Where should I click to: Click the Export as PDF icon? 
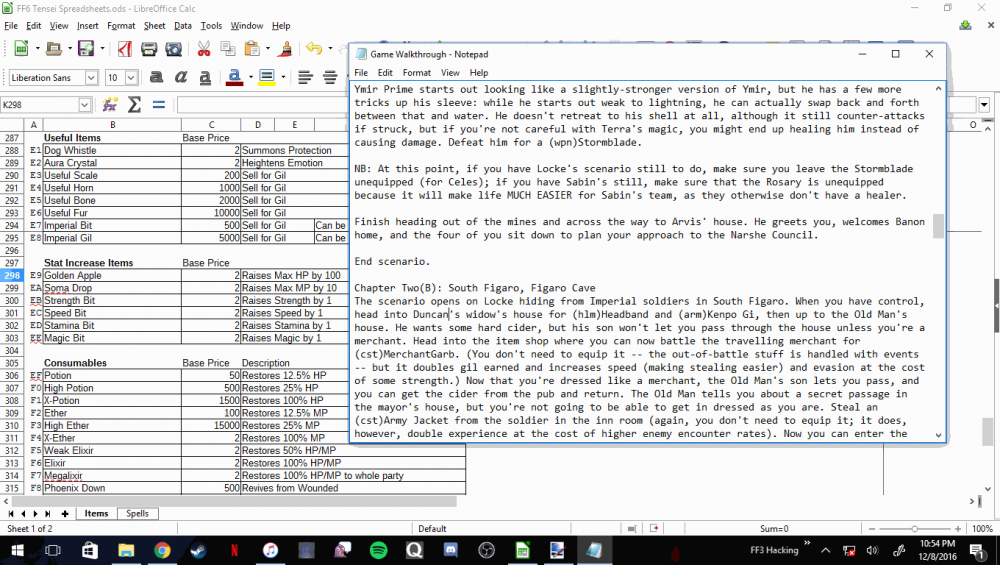click(125, 49)
